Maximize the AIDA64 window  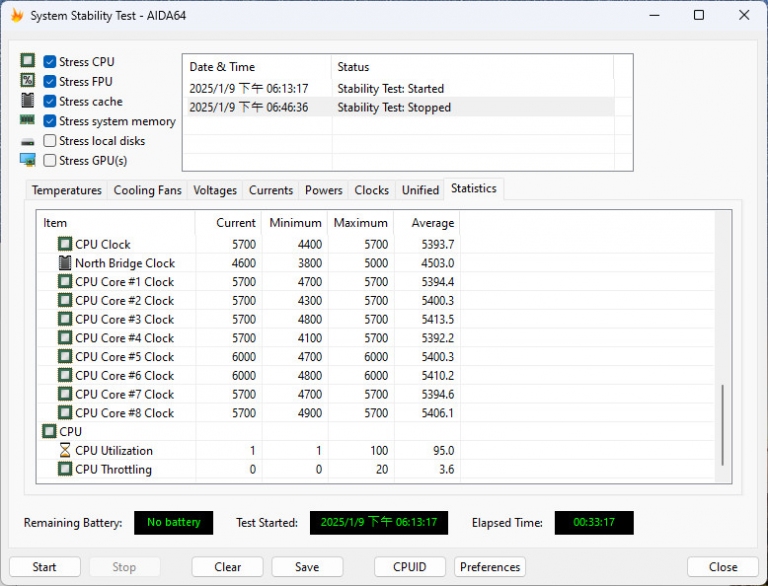[x=699, y=15]
